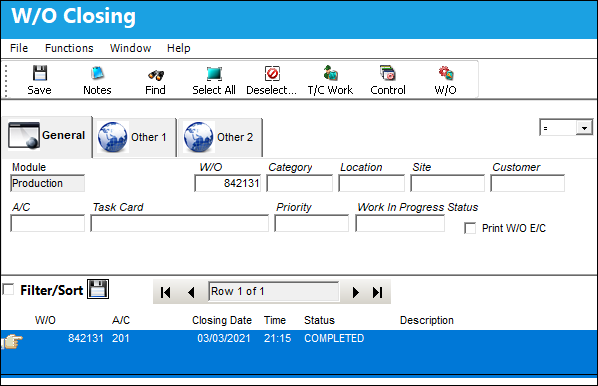
Task: Click the toolbar drag handle dots
Action: [6, 80]
